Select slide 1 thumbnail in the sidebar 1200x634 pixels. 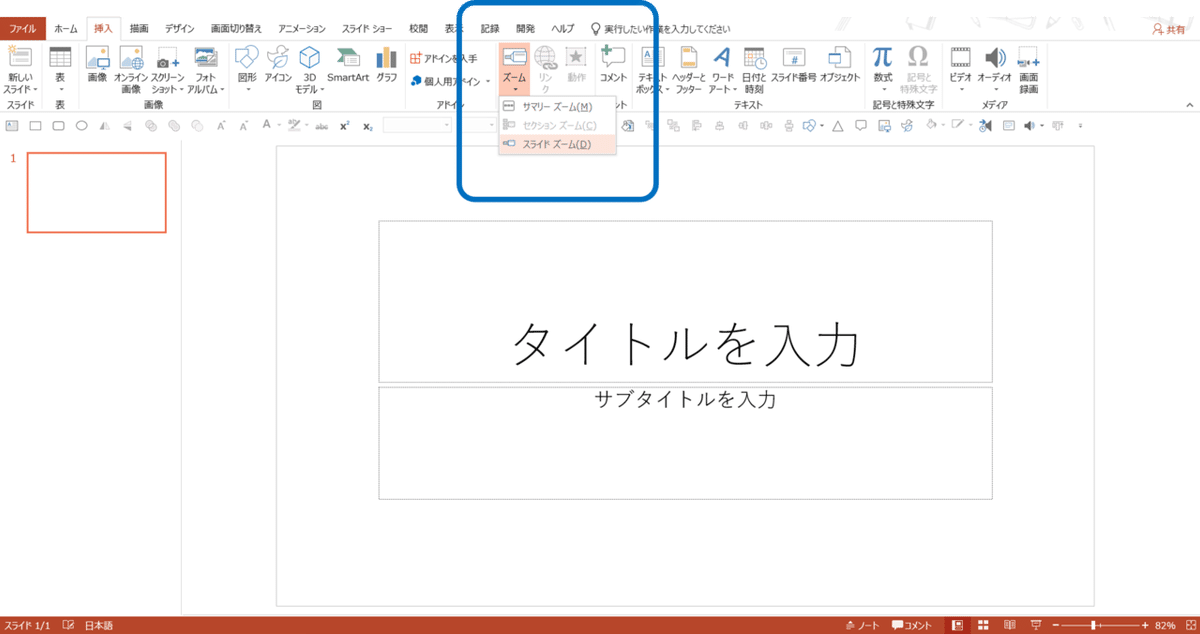point(96,192)
